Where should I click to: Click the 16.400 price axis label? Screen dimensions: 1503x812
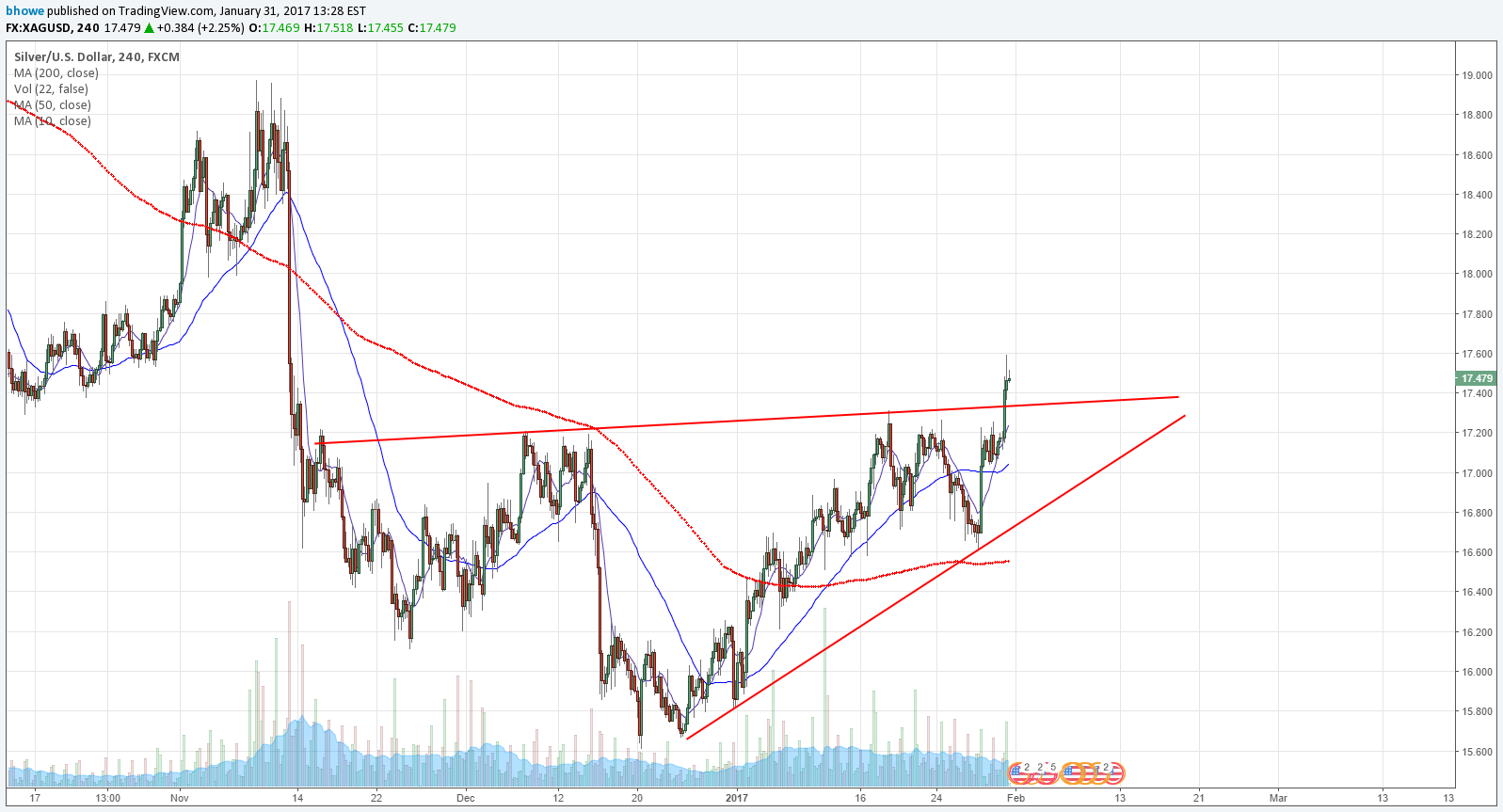coord(1477,592)
